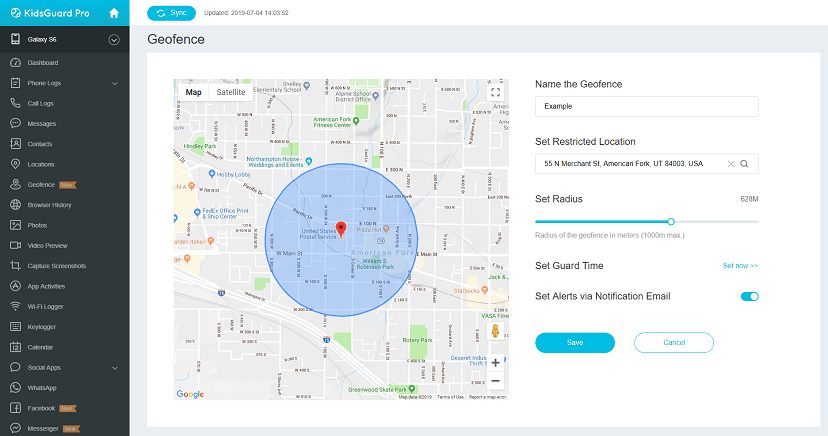Open the WhatsApp icon in sidebar

click(x=15, y=387)
